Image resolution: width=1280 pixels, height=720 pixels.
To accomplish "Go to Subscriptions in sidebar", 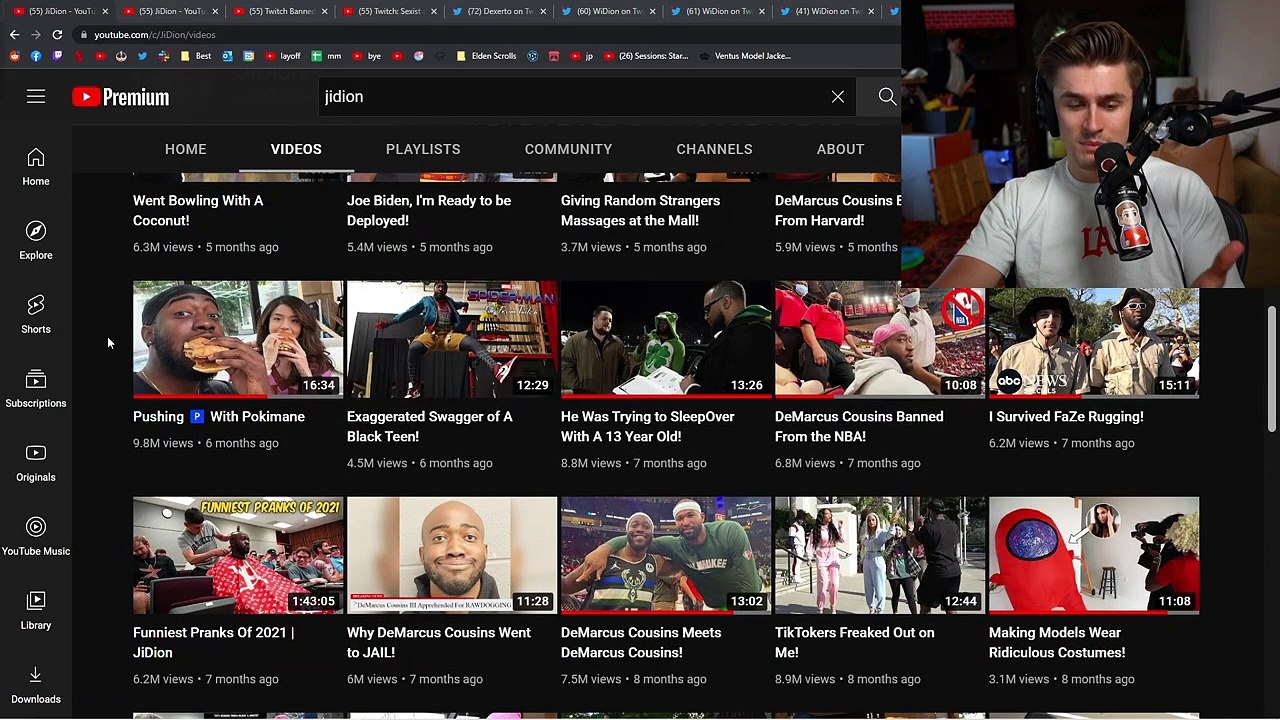I will tap(36, 389).
